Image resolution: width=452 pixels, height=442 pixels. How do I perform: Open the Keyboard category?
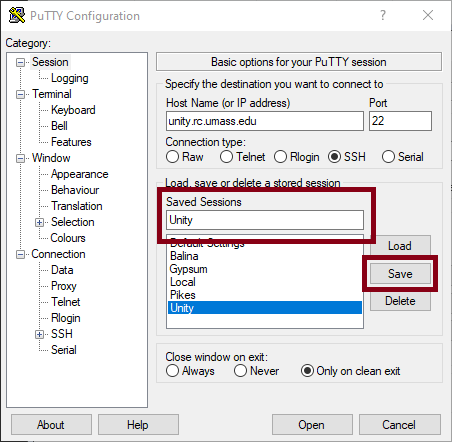(x=73, y=110)
